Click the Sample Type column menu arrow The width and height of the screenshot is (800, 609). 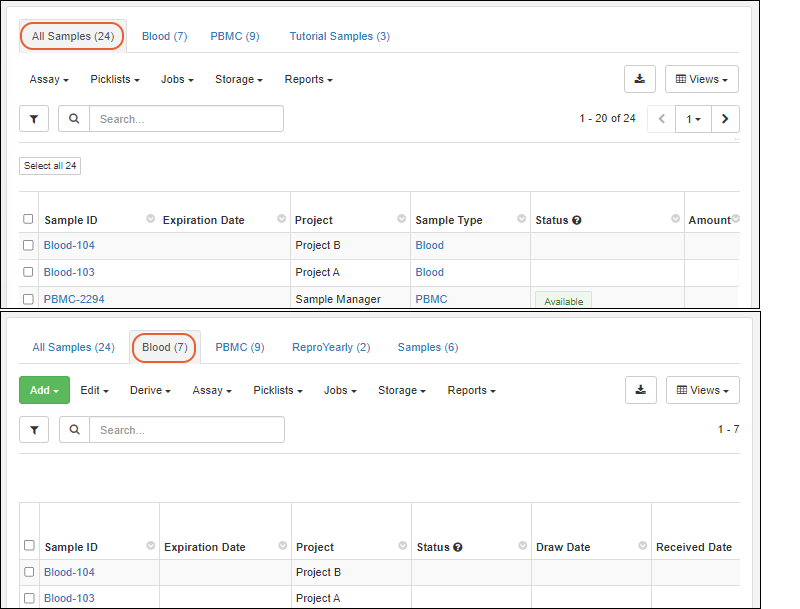click(x=520, y=219)
